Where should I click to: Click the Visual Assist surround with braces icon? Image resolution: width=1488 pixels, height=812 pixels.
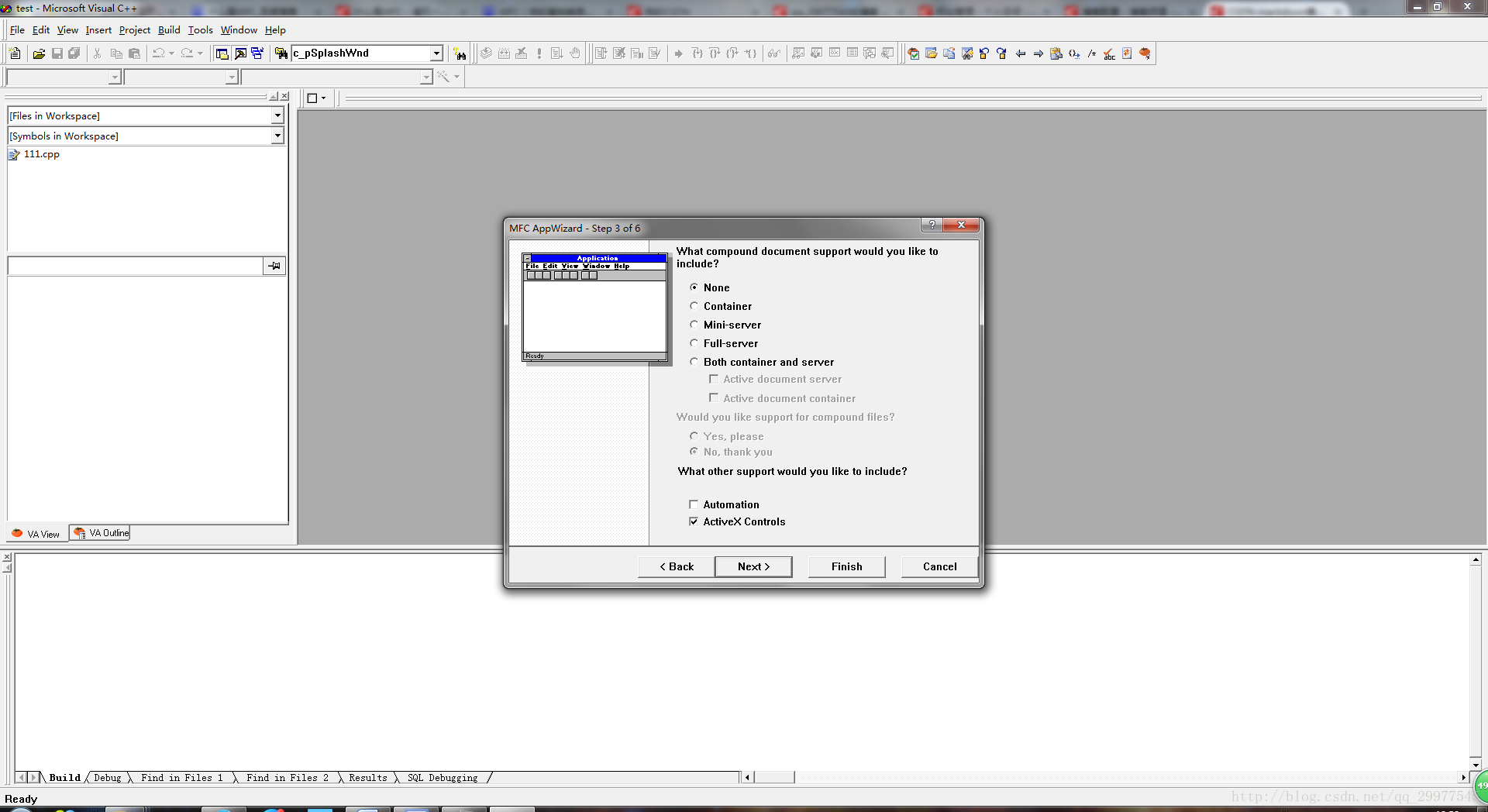(x=1074, y=53)
